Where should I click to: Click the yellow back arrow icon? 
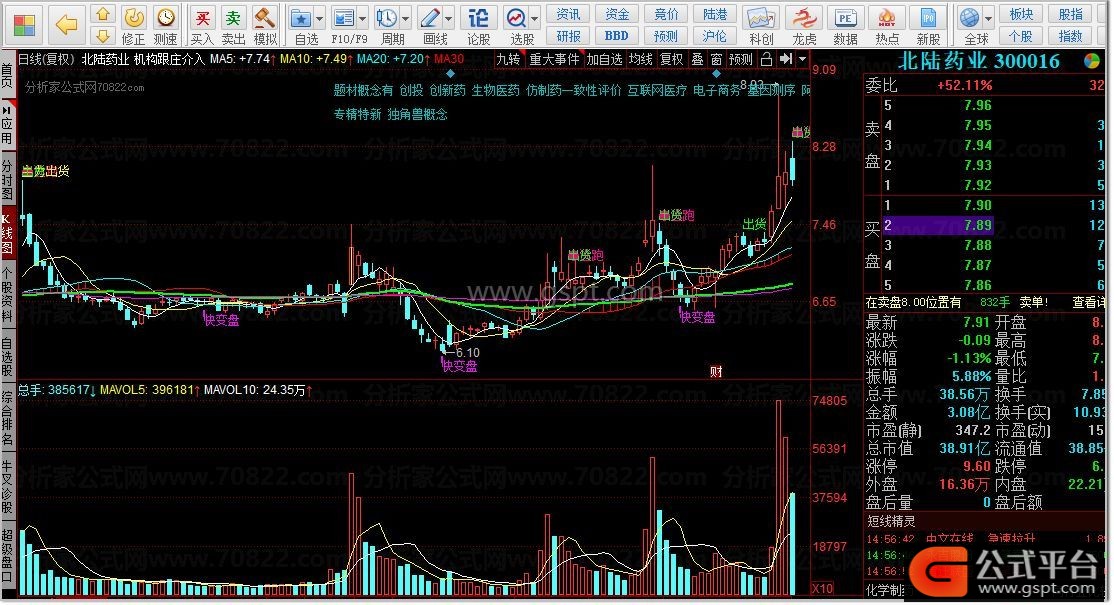pyautogui.click(x=67, y=25)
